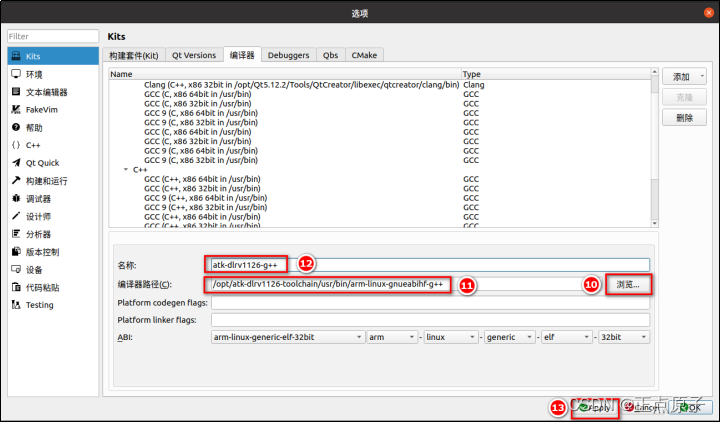Screen dimensions: 721x423
Task: Open the 帮助 question mark icon
Action: [17, 127]
